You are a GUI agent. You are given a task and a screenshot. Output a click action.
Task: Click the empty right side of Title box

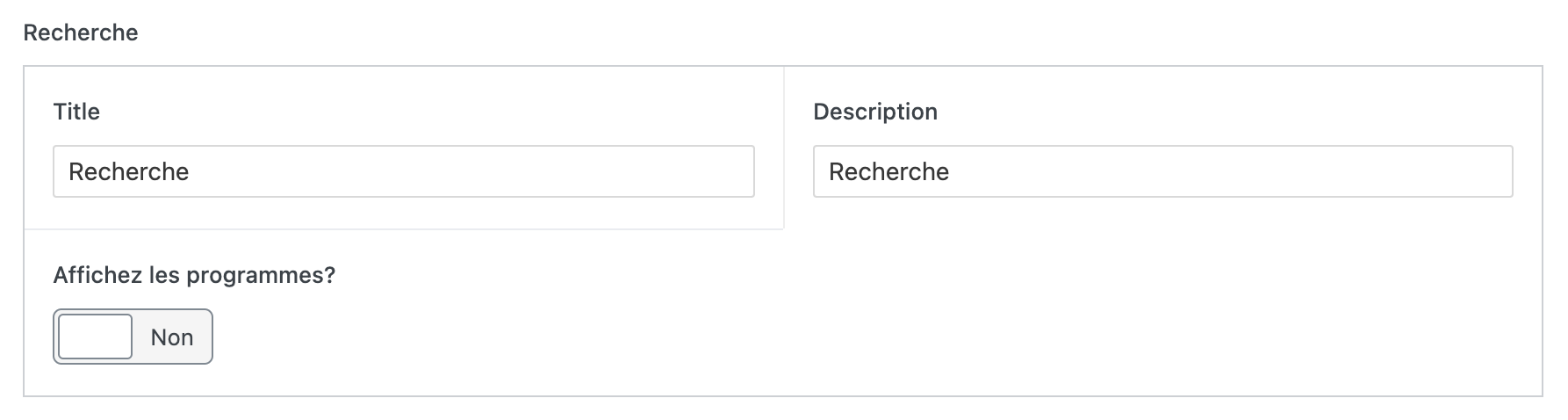pyautogui.click(x=615, y=171)
